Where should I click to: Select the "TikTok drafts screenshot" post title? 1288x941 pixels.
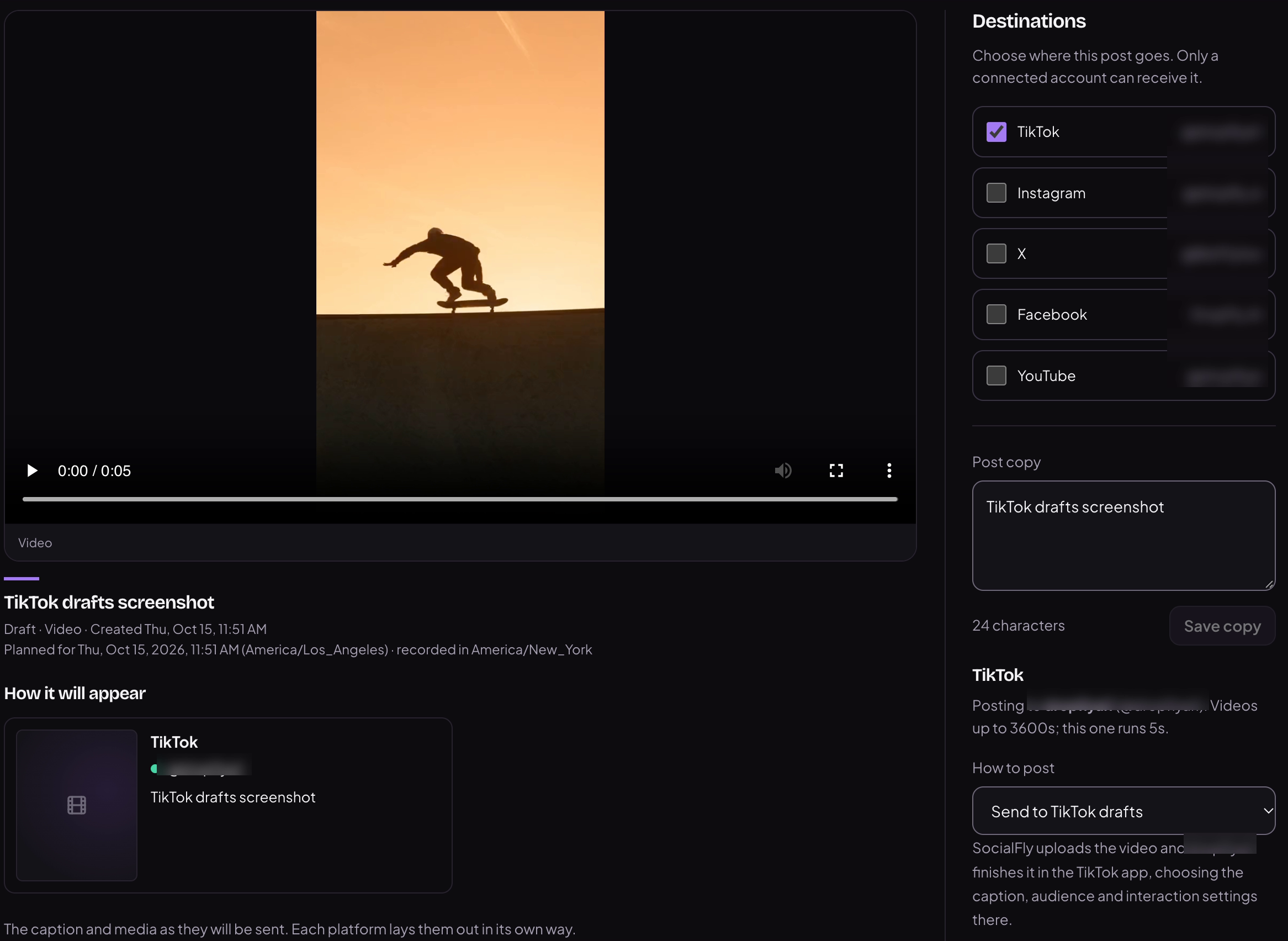(x=109, y=602)
